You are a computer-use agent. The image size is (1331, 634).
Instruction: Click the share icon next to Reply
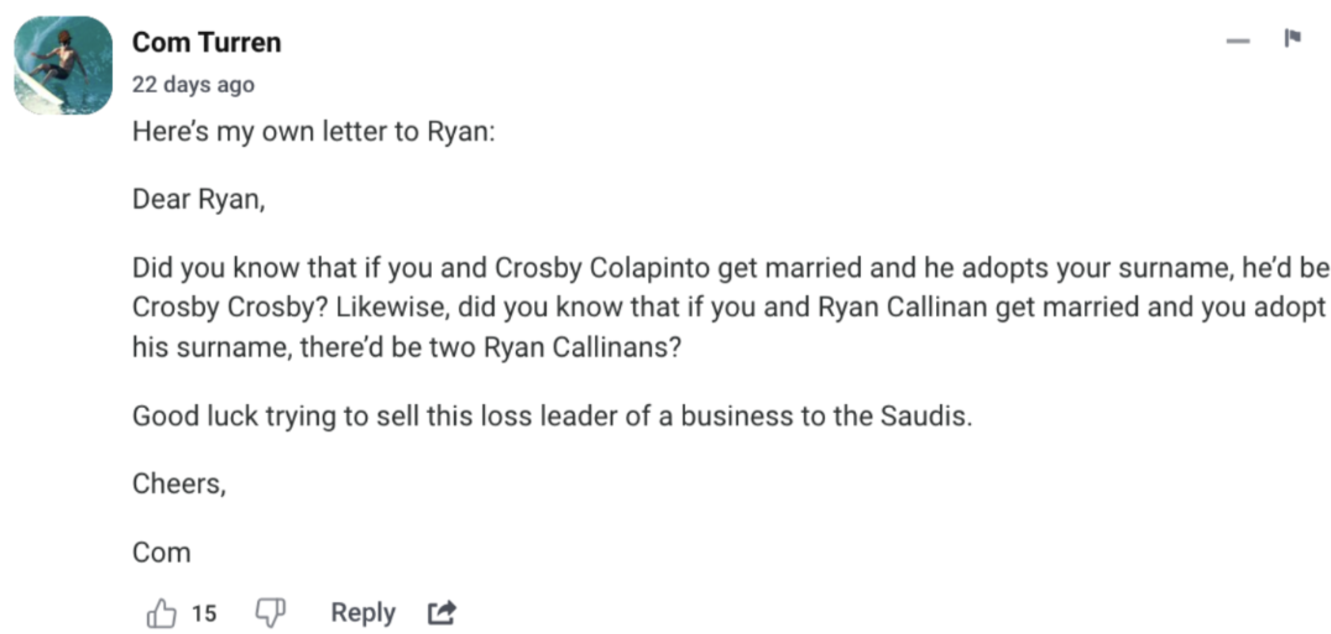click(x=441, y=612)
